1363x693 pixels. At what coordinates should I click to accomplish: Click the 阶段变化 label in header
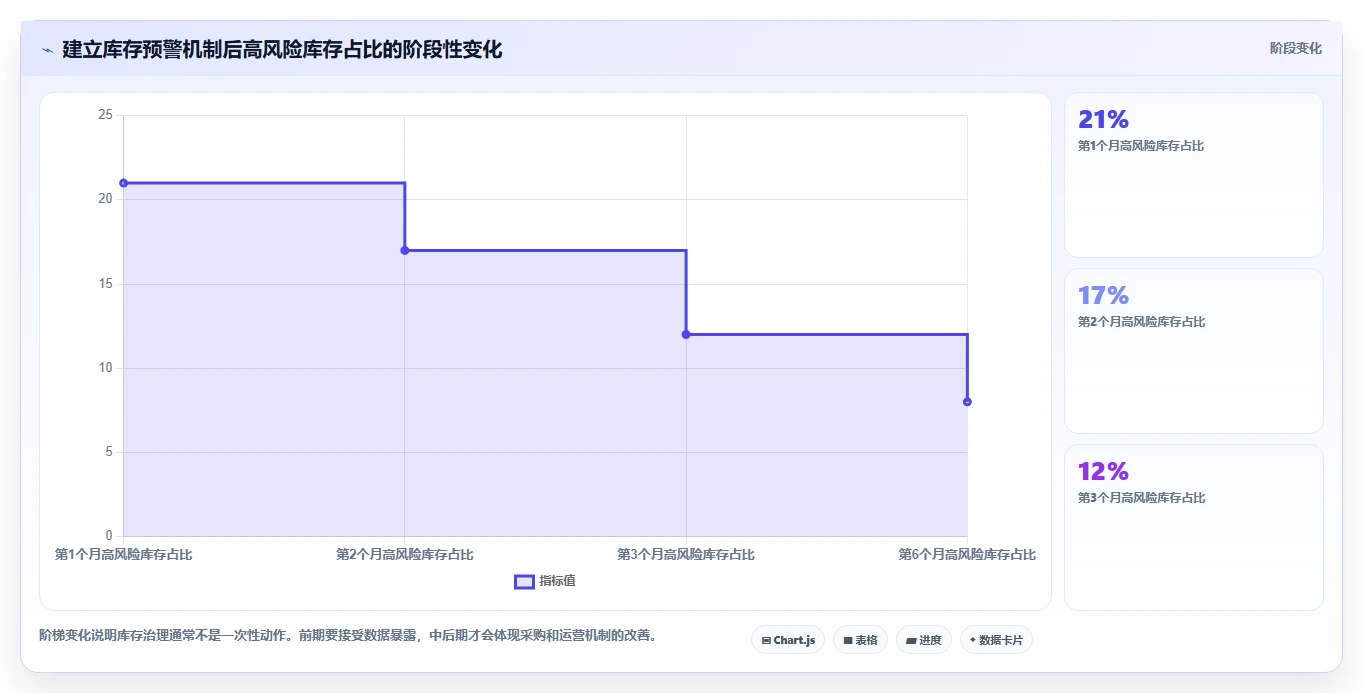tap(1295, 48)
